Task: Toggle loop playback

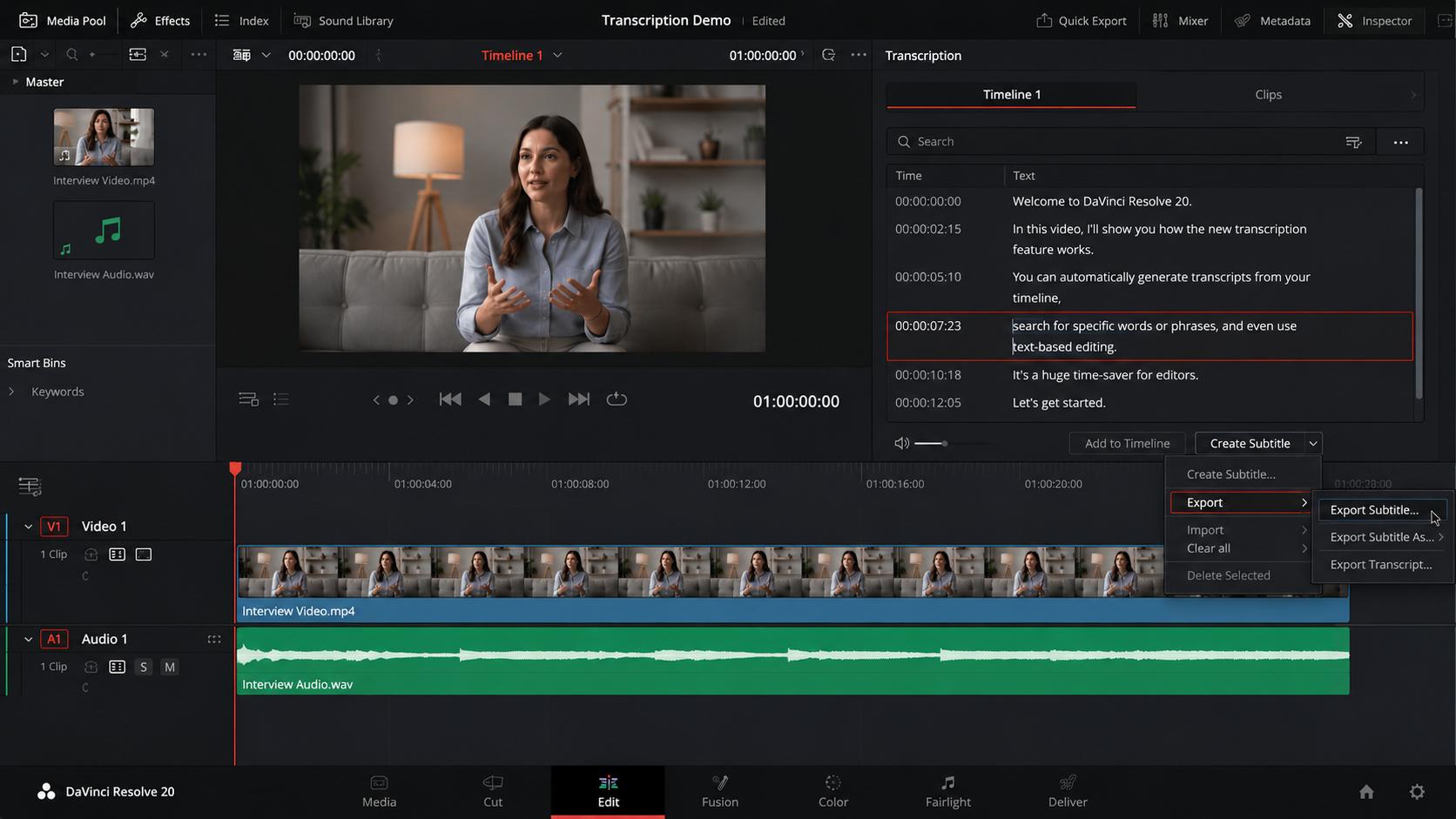Action: click(x=617, y=399)
